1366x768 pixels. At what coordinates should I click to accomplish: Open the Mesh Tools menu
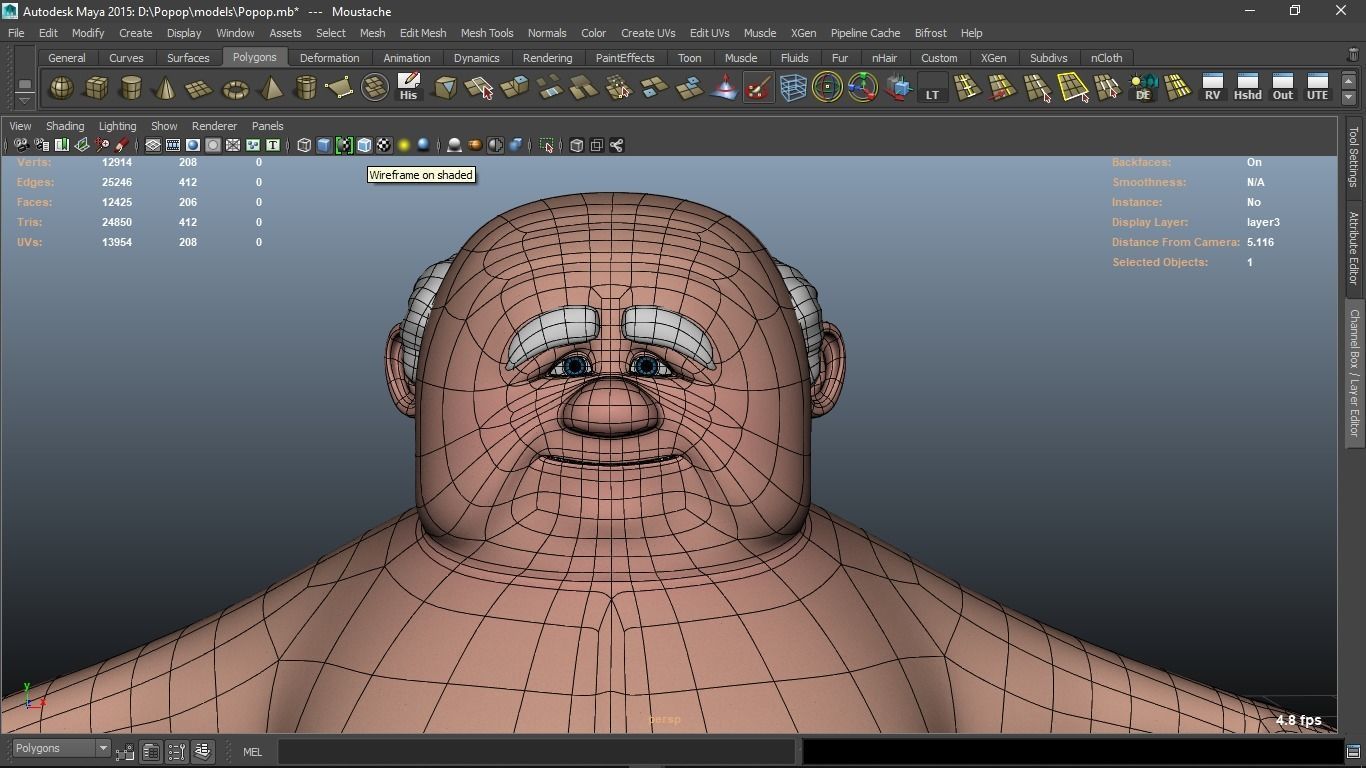click(x=487, y=33)
